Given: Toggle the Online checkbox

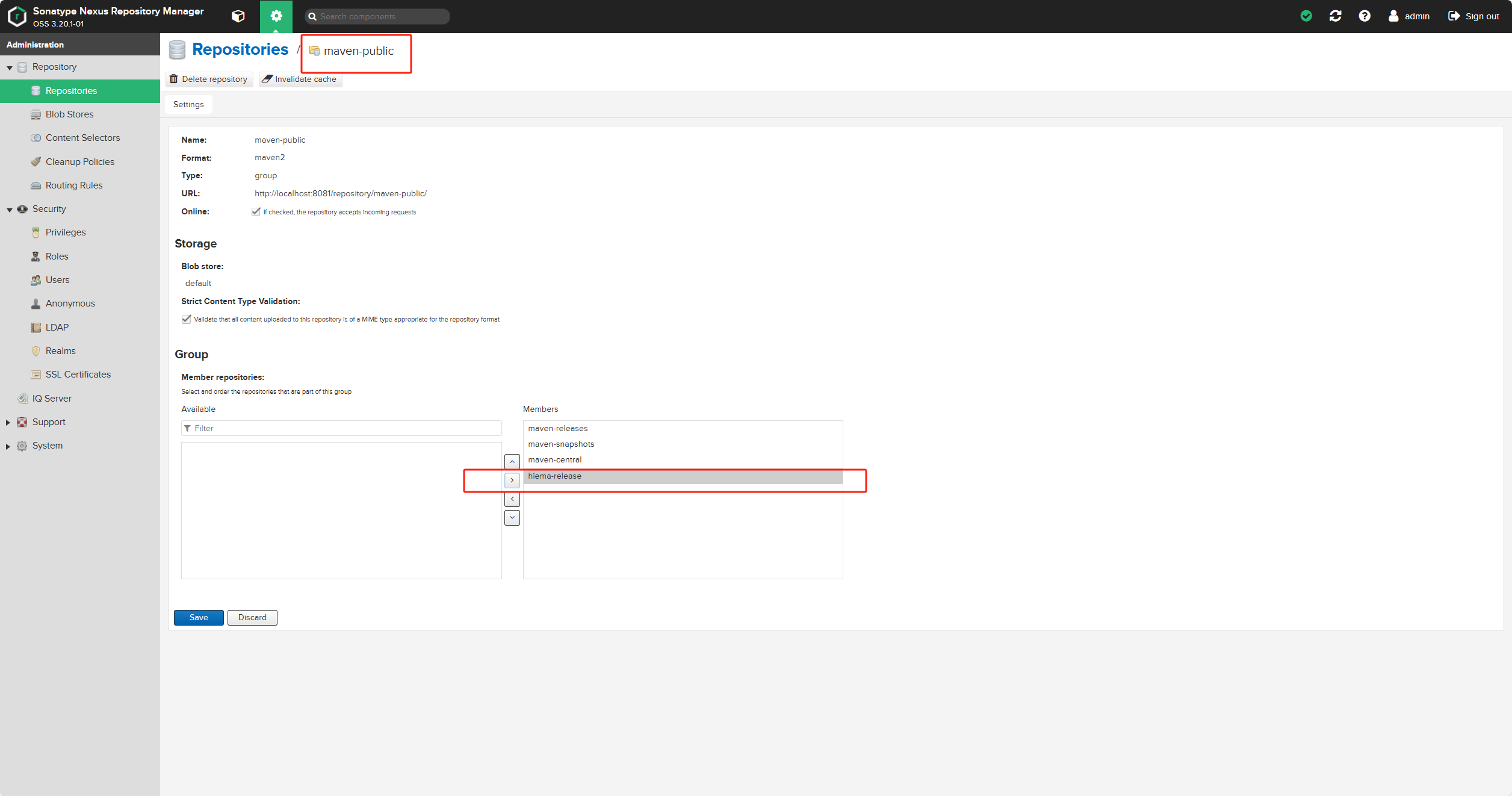Looking at the screenshot, I should [x=256, y=212].
